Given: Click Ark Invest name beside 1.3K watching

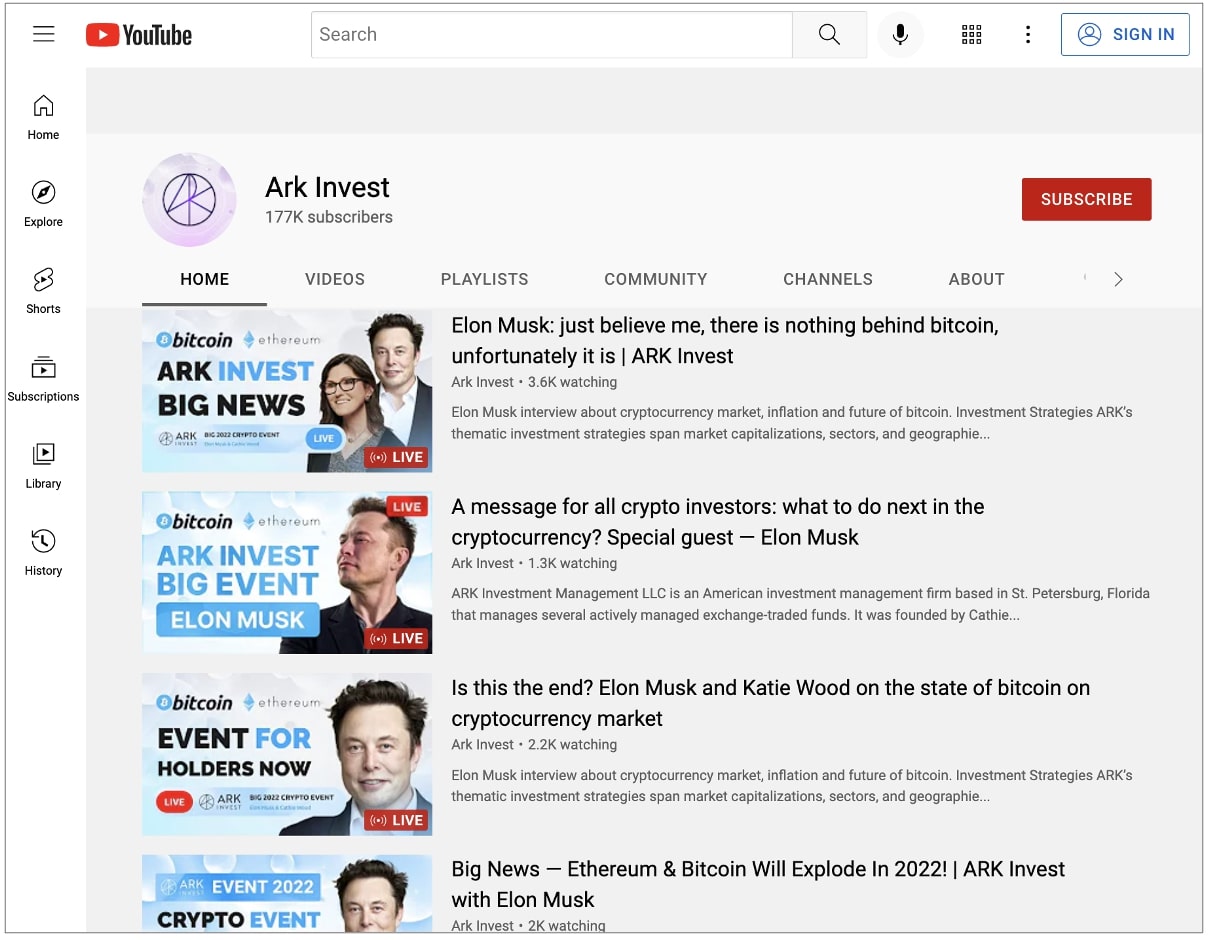Looking at the screenshot, I should click(482, 563).
